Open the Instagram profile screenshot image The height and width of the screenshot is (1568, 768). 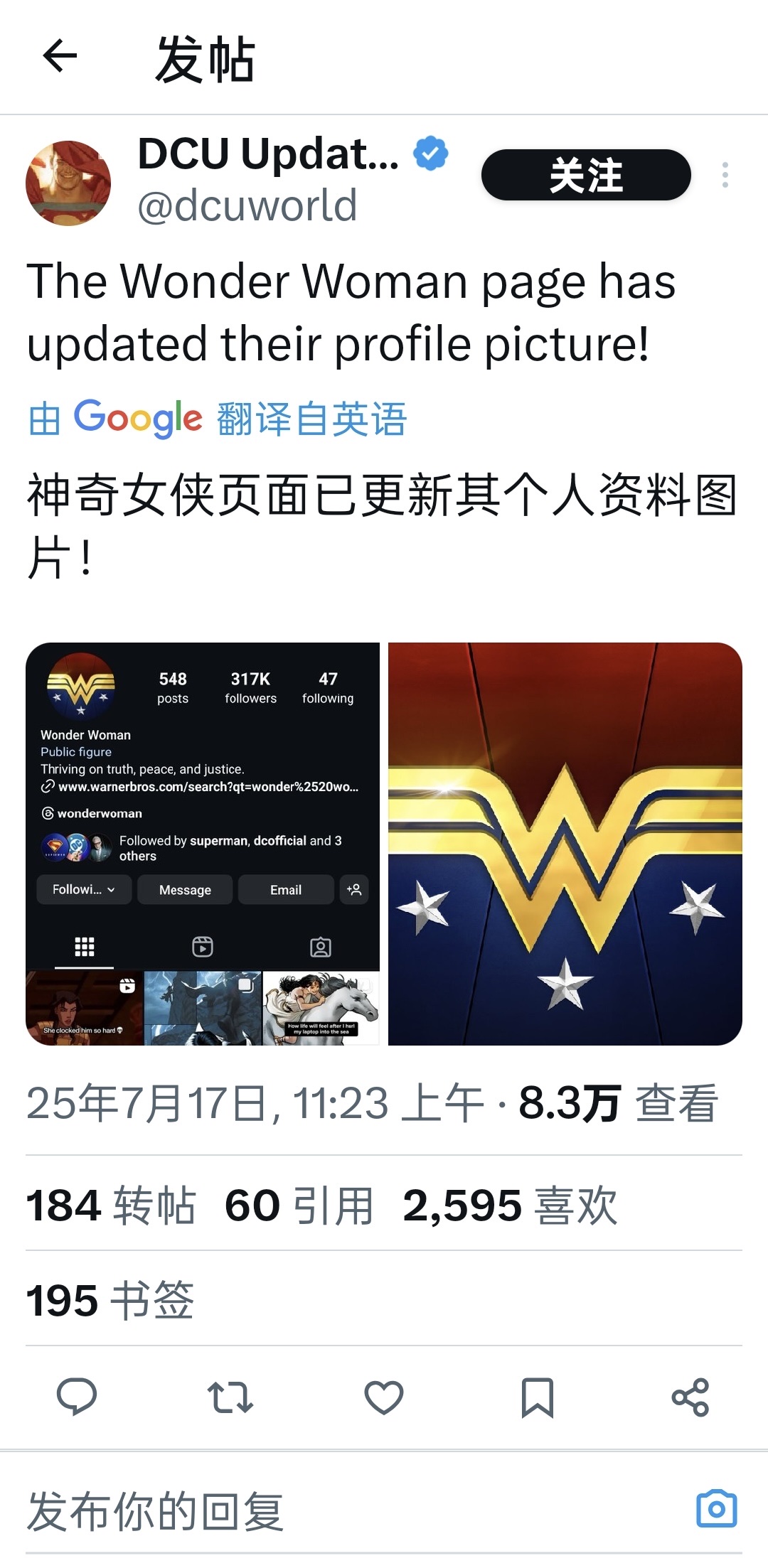(x=203, y=844)
